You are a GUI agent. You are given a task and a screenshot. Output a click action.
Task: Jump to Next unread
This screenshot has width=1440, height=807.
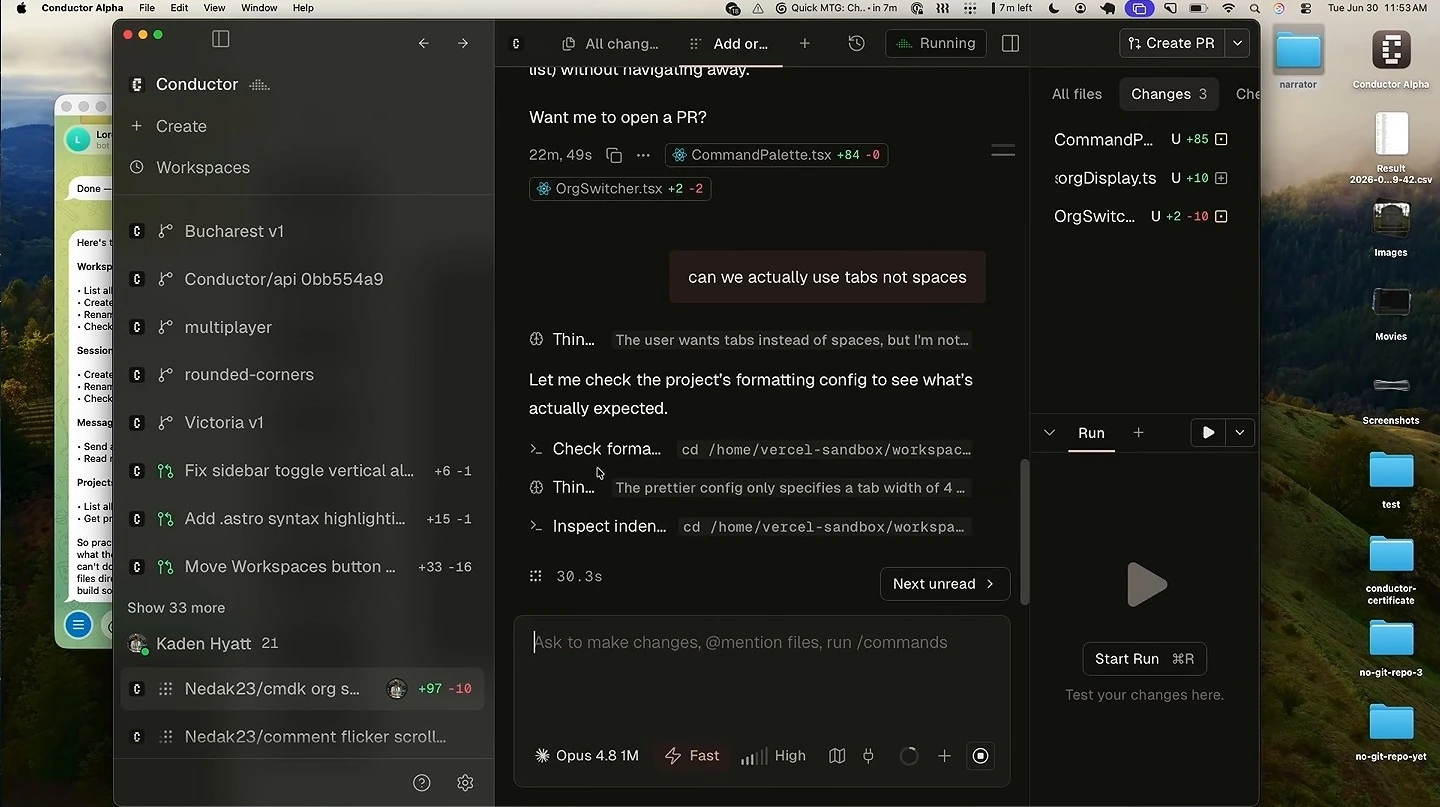pyautogui.click(x=945, y=584)
